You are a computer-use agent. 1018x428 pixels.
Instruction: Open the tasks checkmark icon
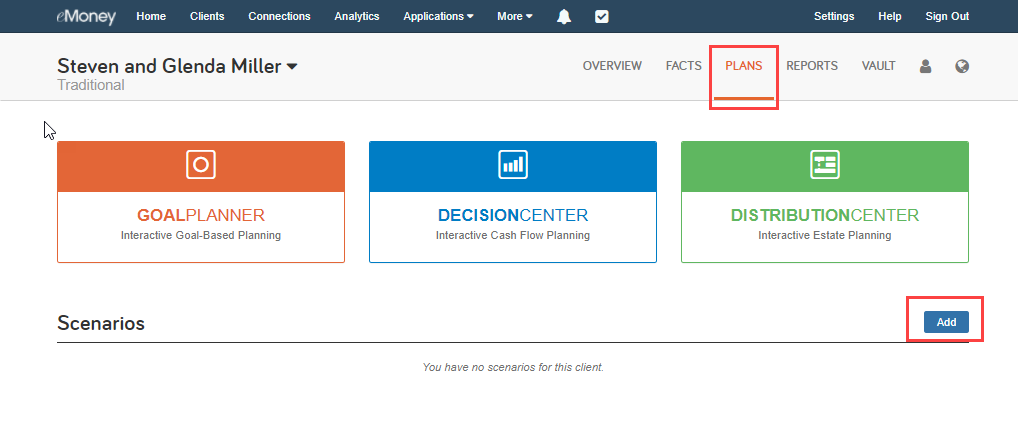point(602,17)
